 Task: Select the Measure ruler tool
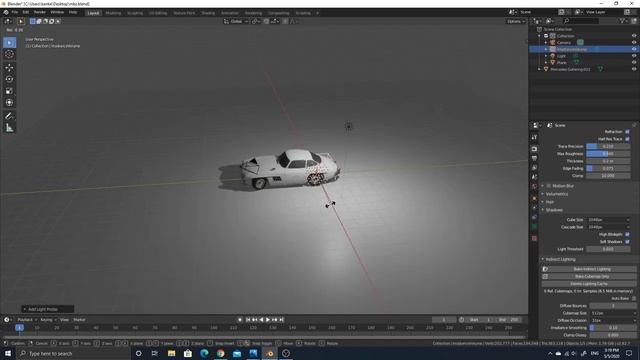pyautogui.click(x=9, y=128)
